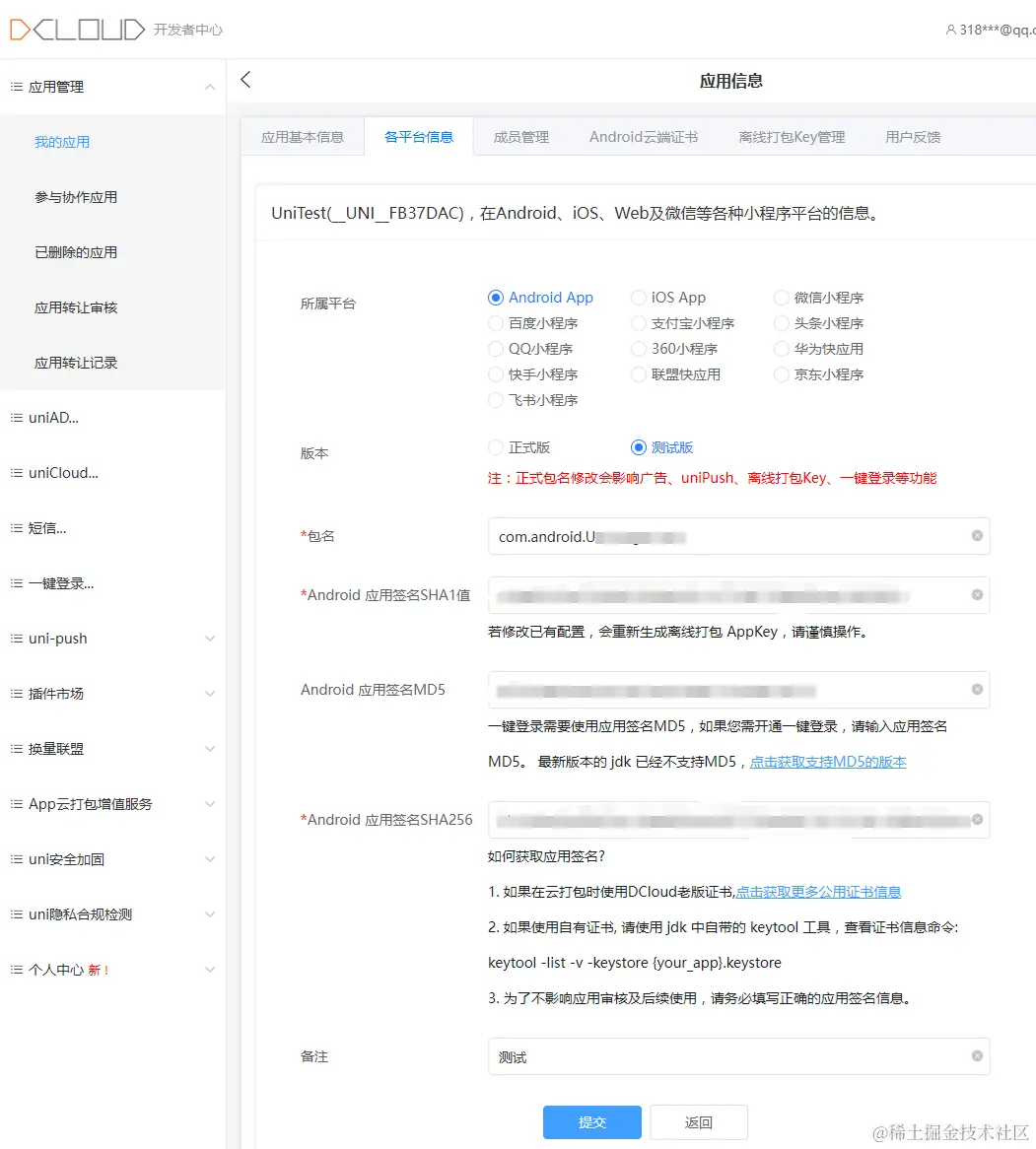Screen dimensions: 1036x1149
Task: Expand the uni隐私合规检测 chevron
Action: click(x=210, y=914)
